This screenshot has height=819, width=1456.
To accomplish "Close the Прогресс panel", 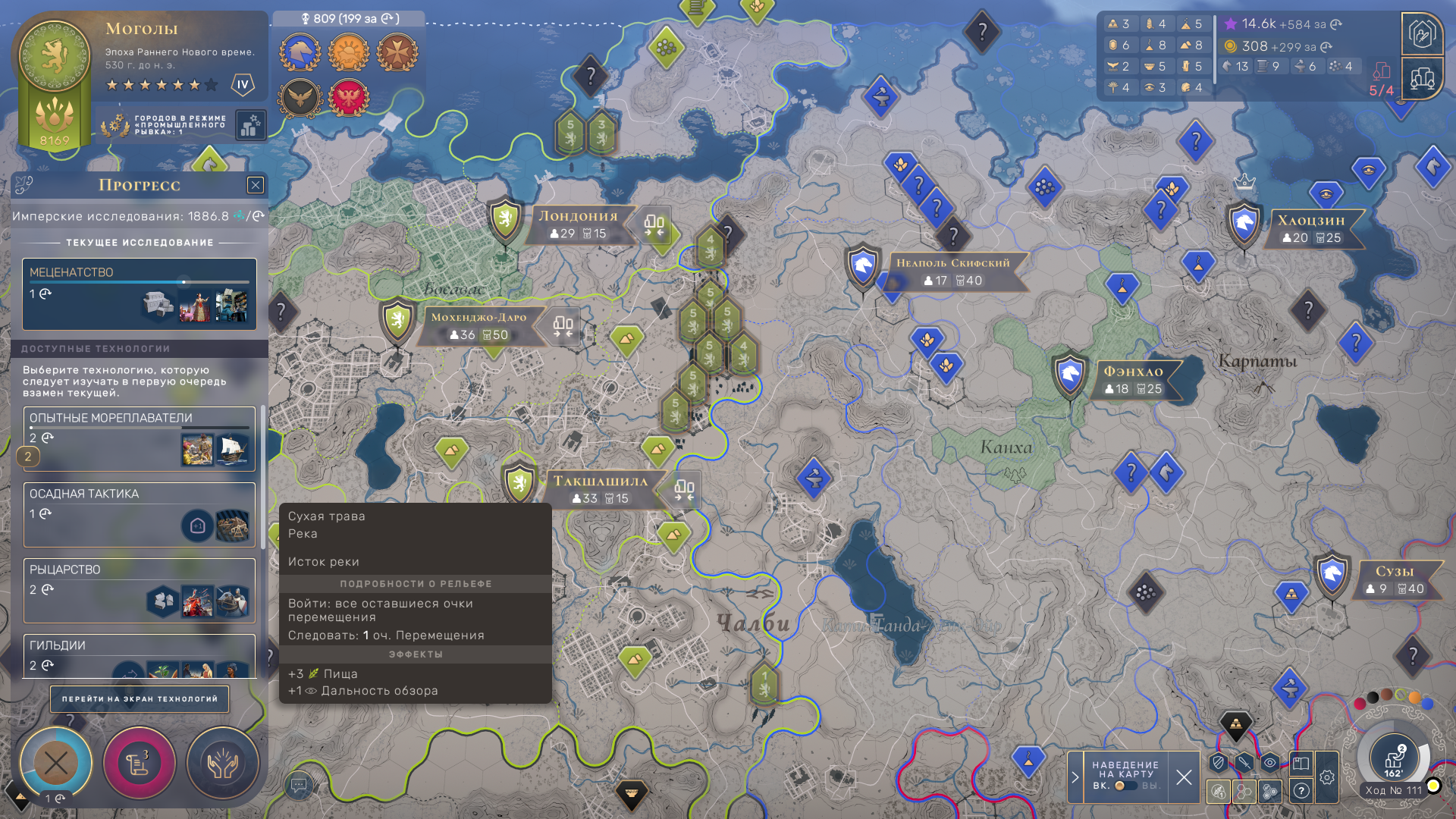I will (x=256, y=185).
